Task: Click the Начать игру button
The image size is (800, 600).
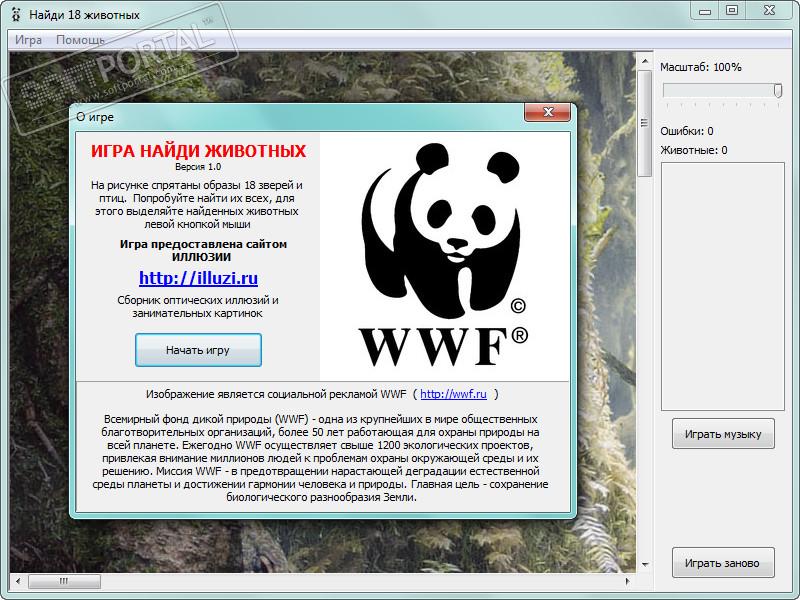Action: tap(198, 350)
